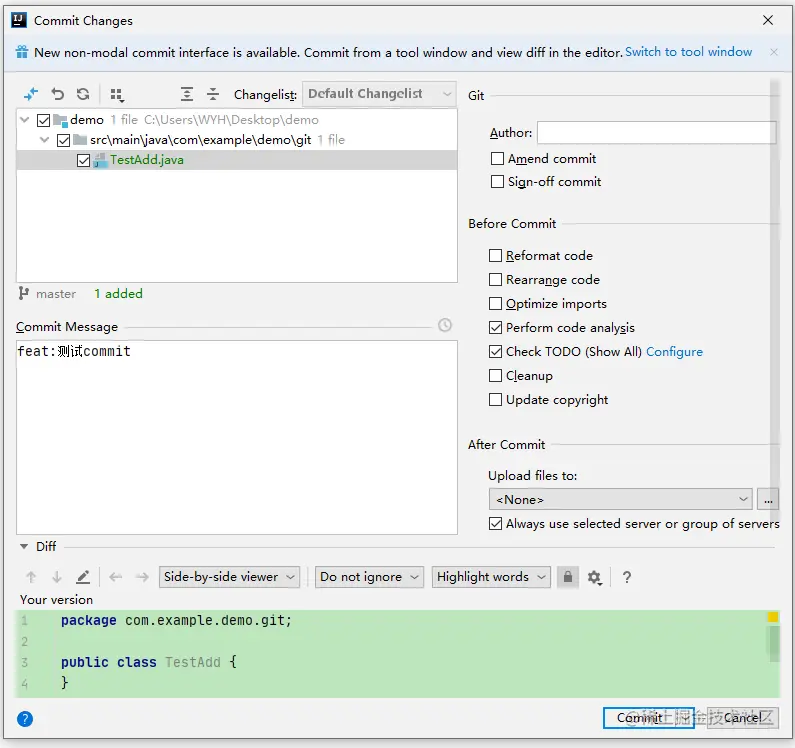
Task: Open the Side-by-side viewer dropdown
Action: tap(229, 577)
